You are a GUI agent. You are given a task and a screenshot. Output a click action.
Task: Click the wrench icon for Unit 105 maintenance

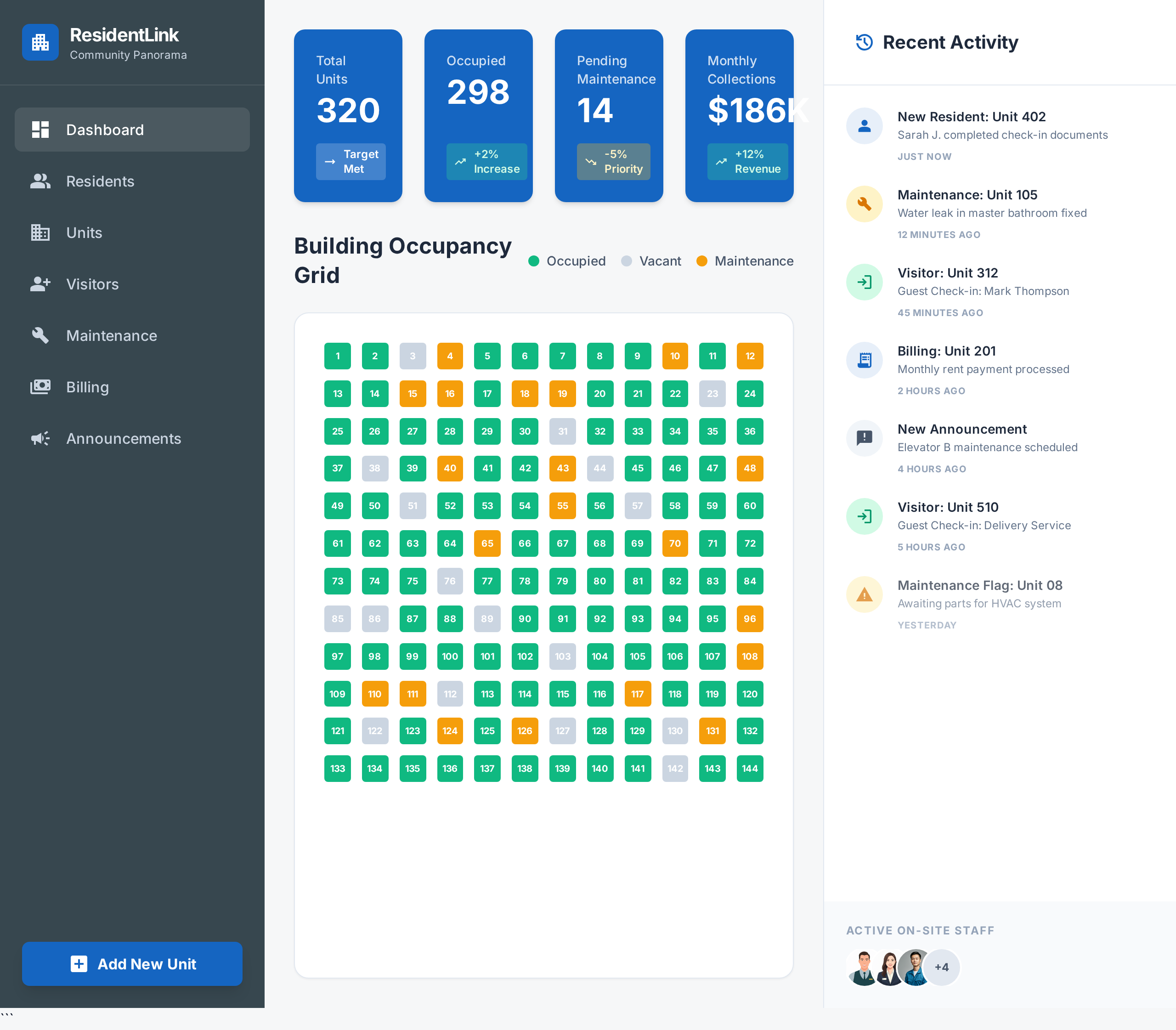(864, 204)
